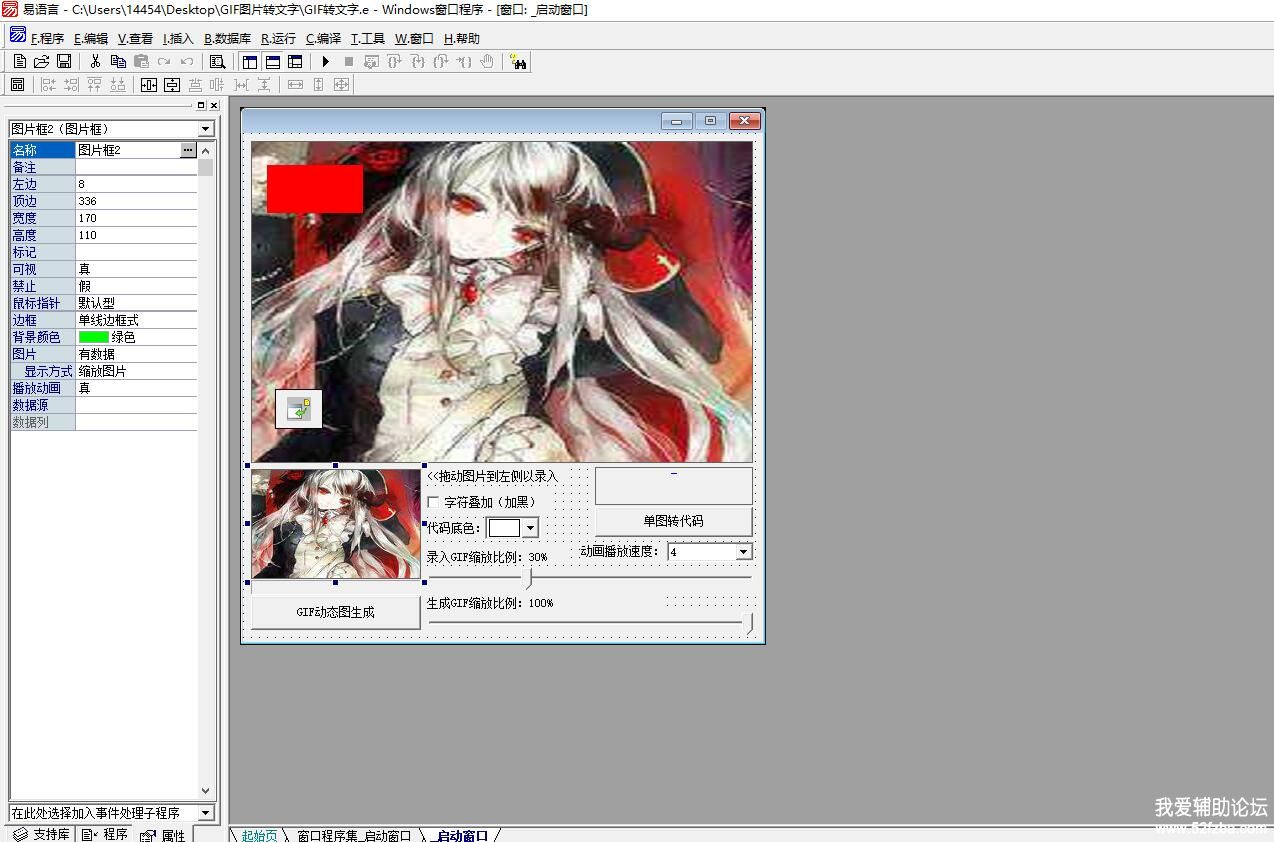Close the property side panel
This screenshot has height=842, width=1274.
[x=213, y=105]
